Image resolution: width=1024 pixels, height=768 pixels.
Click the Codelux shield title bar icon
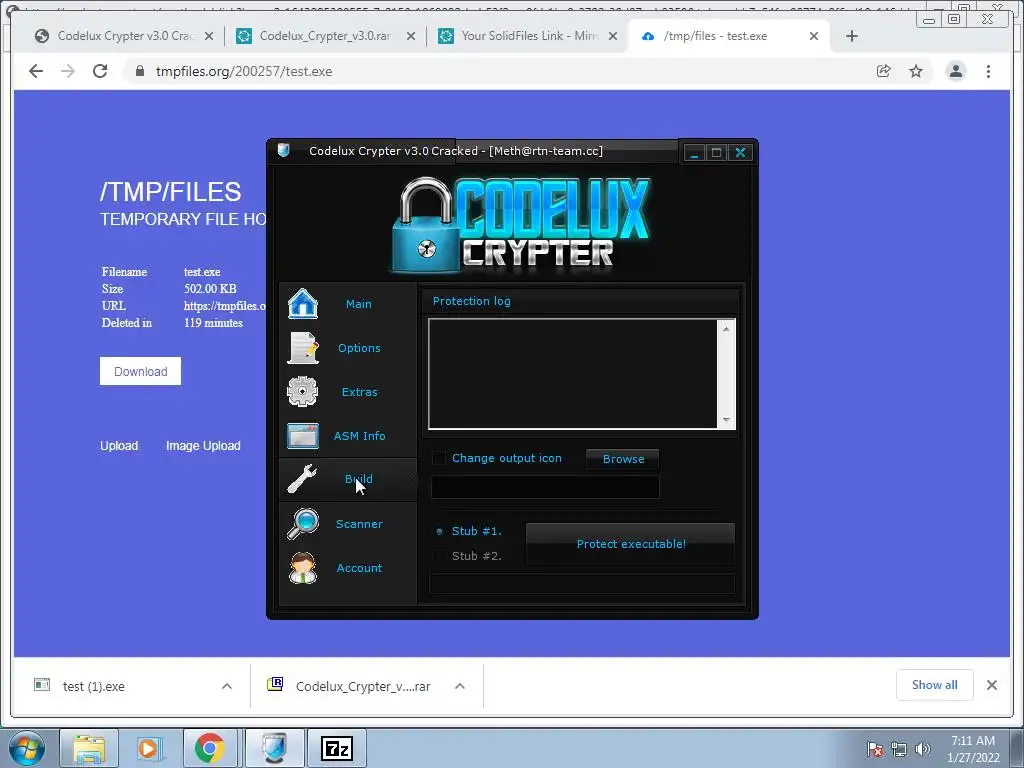[283, 150]
